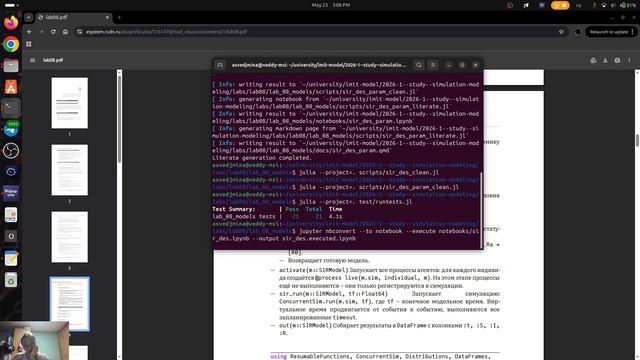Open the keyboard layout indicator

point(578,5)
